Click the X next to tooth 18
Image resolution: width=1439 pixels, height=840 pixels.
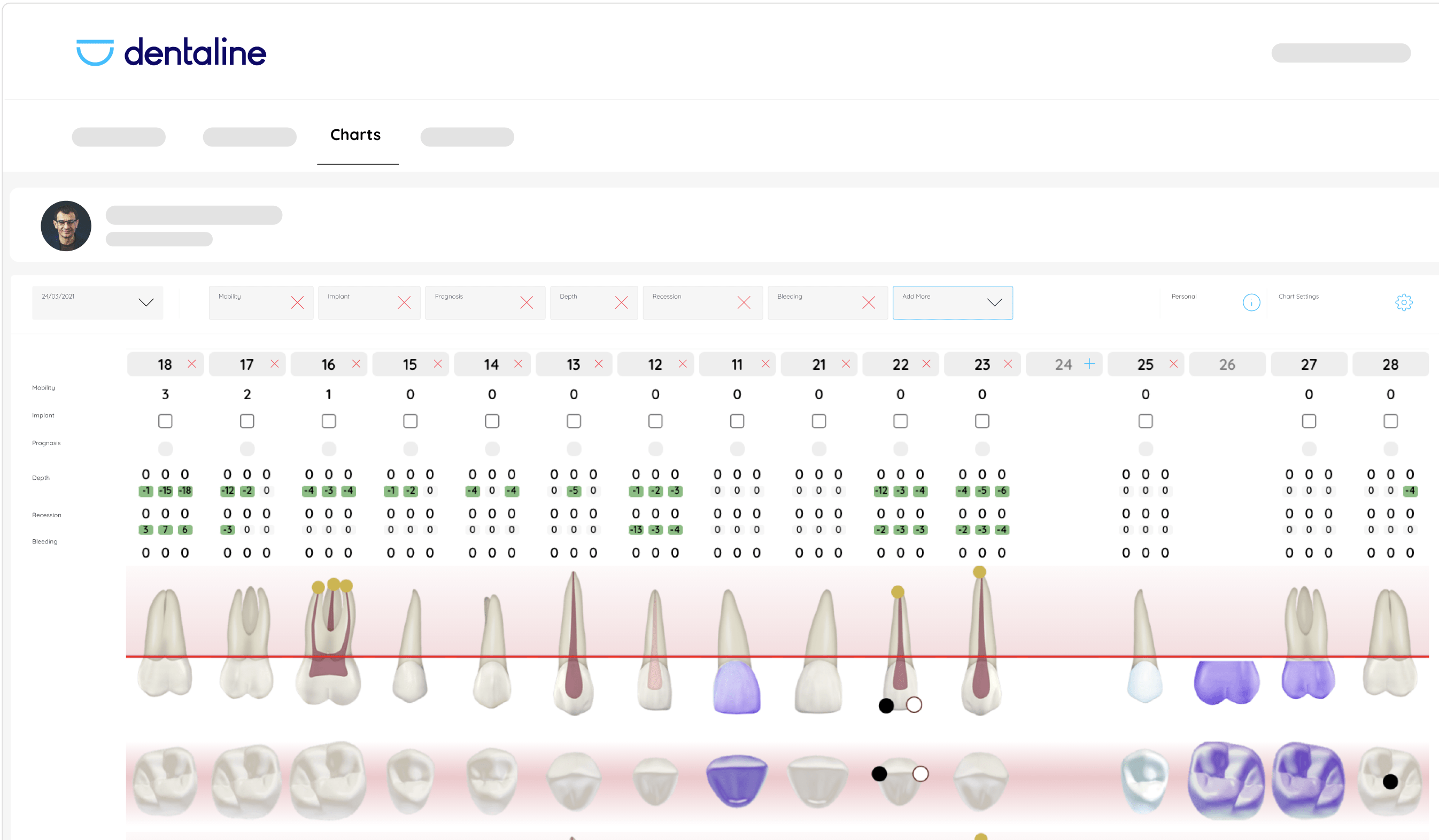point(192,364)
